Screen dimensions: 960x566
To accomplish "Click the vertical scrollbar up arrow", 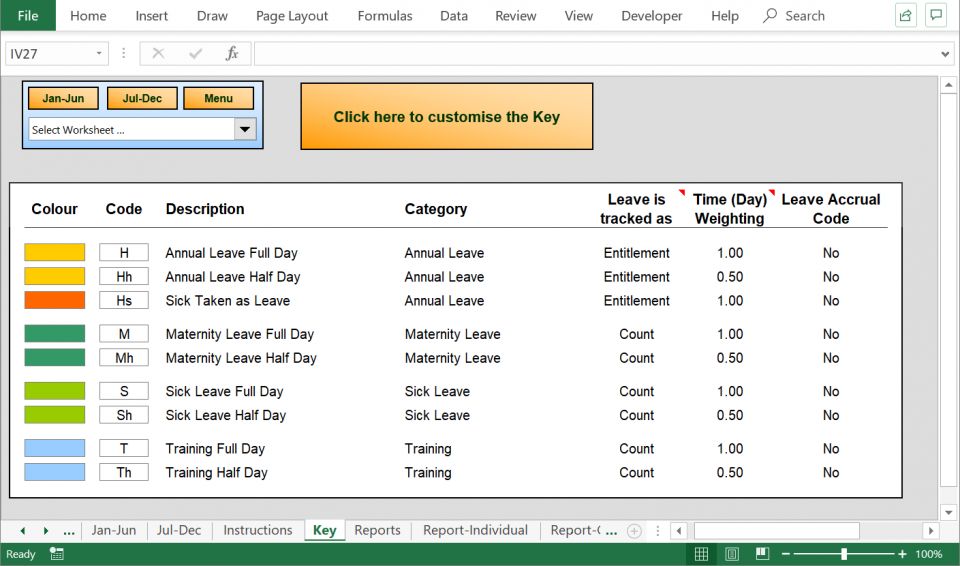I will 948,85.
